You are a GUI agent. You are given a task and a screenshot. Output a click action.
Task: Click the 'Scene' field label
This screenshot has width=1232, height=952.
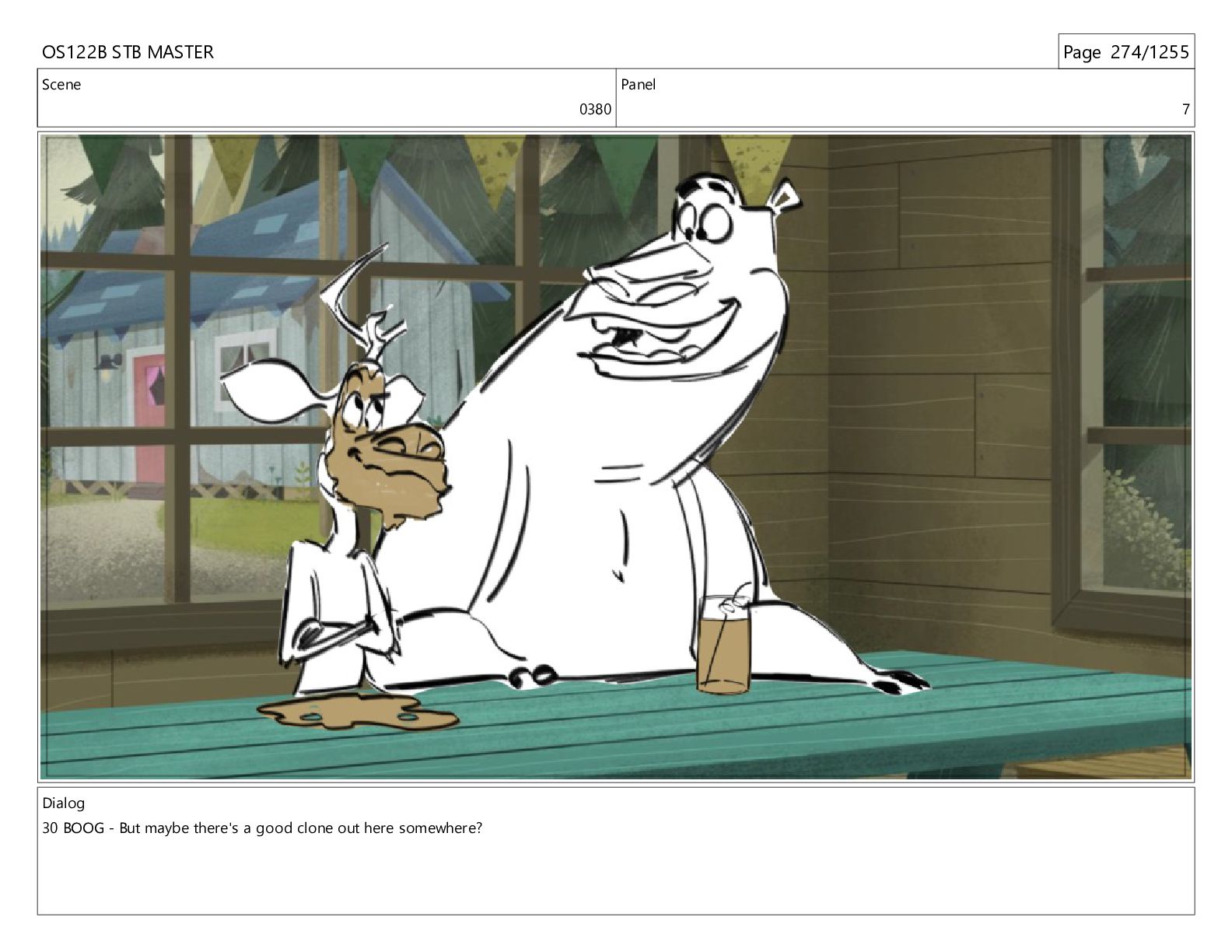[x=61, y=85]
